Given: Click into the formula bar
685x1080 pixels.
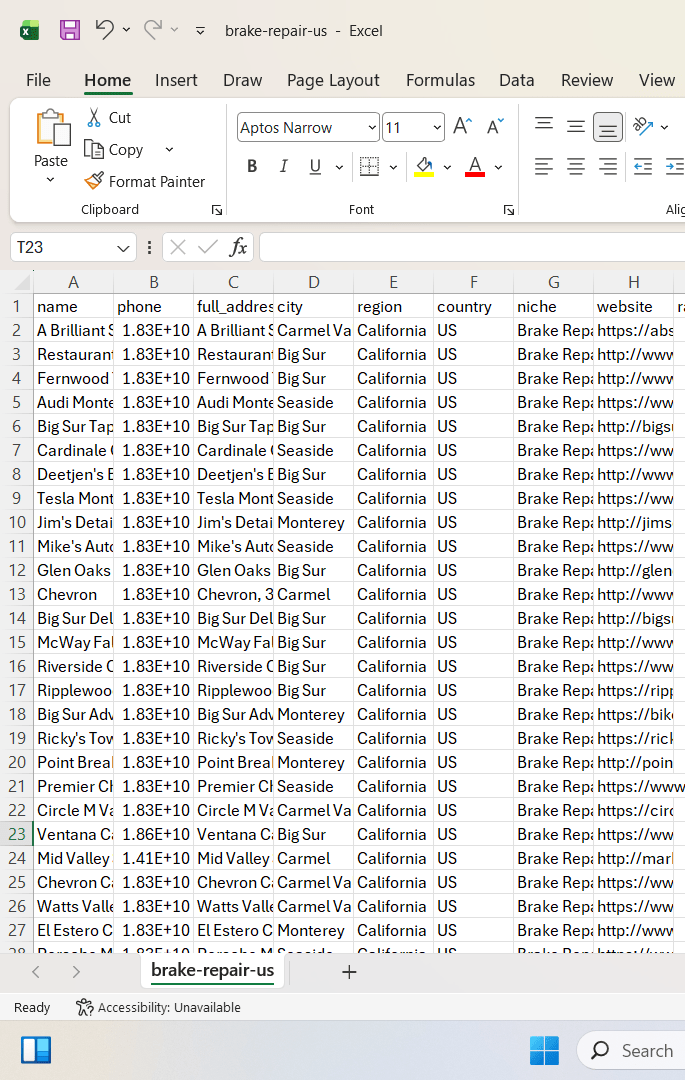Looking at the screenshot, I should point(472,247).
